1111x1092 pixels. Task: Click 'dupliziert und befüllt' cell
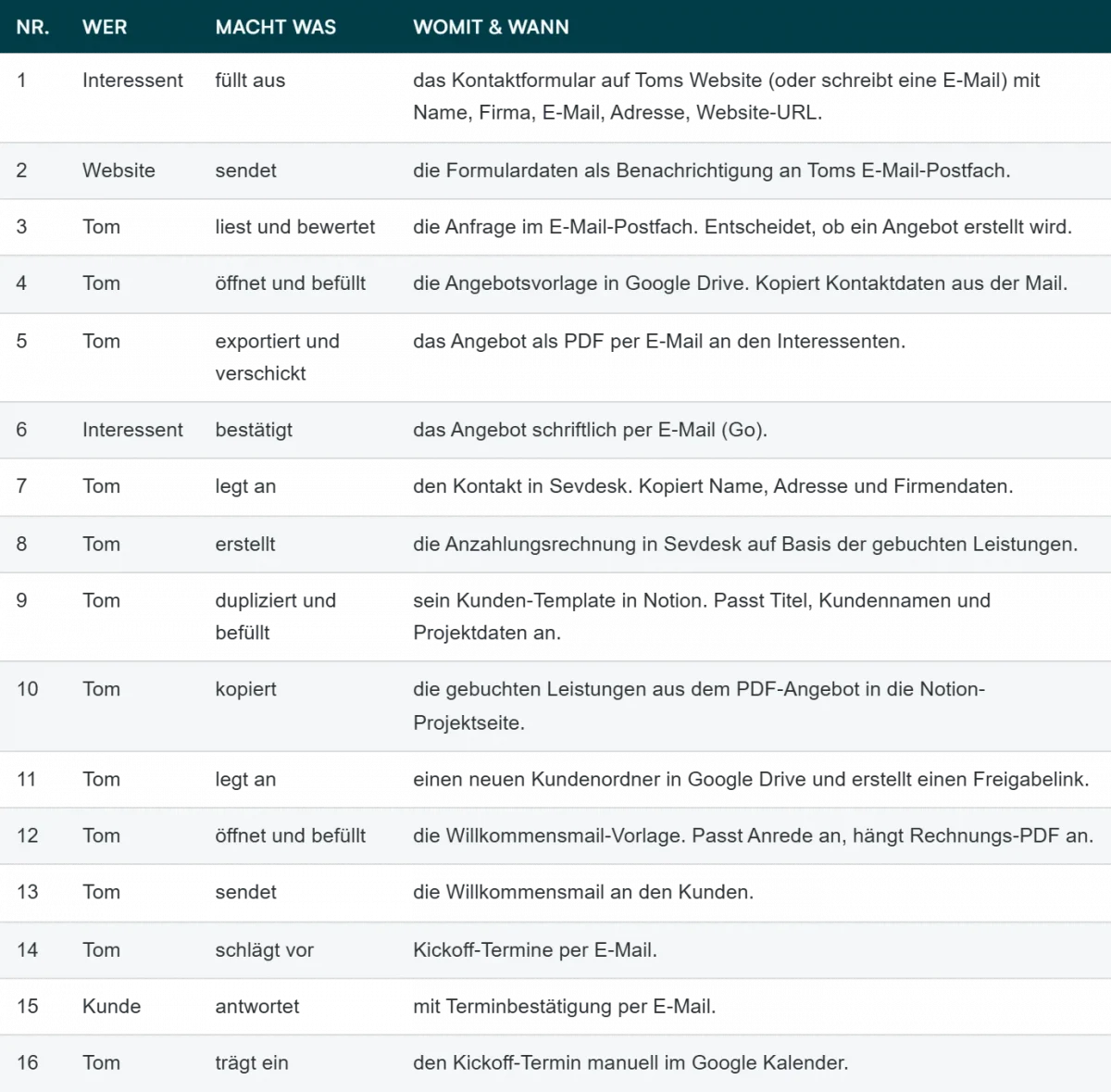pyautogui.click(x=275, y=617)
